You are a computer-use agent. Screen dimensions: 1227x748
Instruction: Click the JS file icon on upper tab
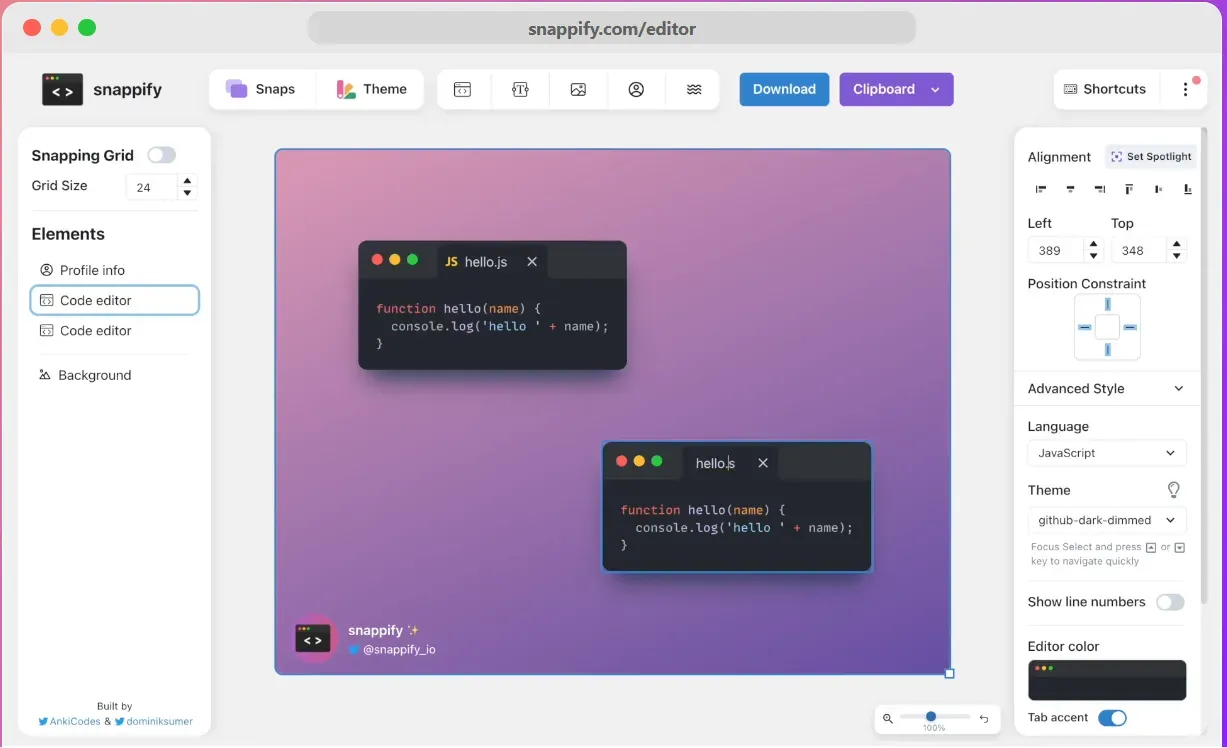click(x=451, y=261)
